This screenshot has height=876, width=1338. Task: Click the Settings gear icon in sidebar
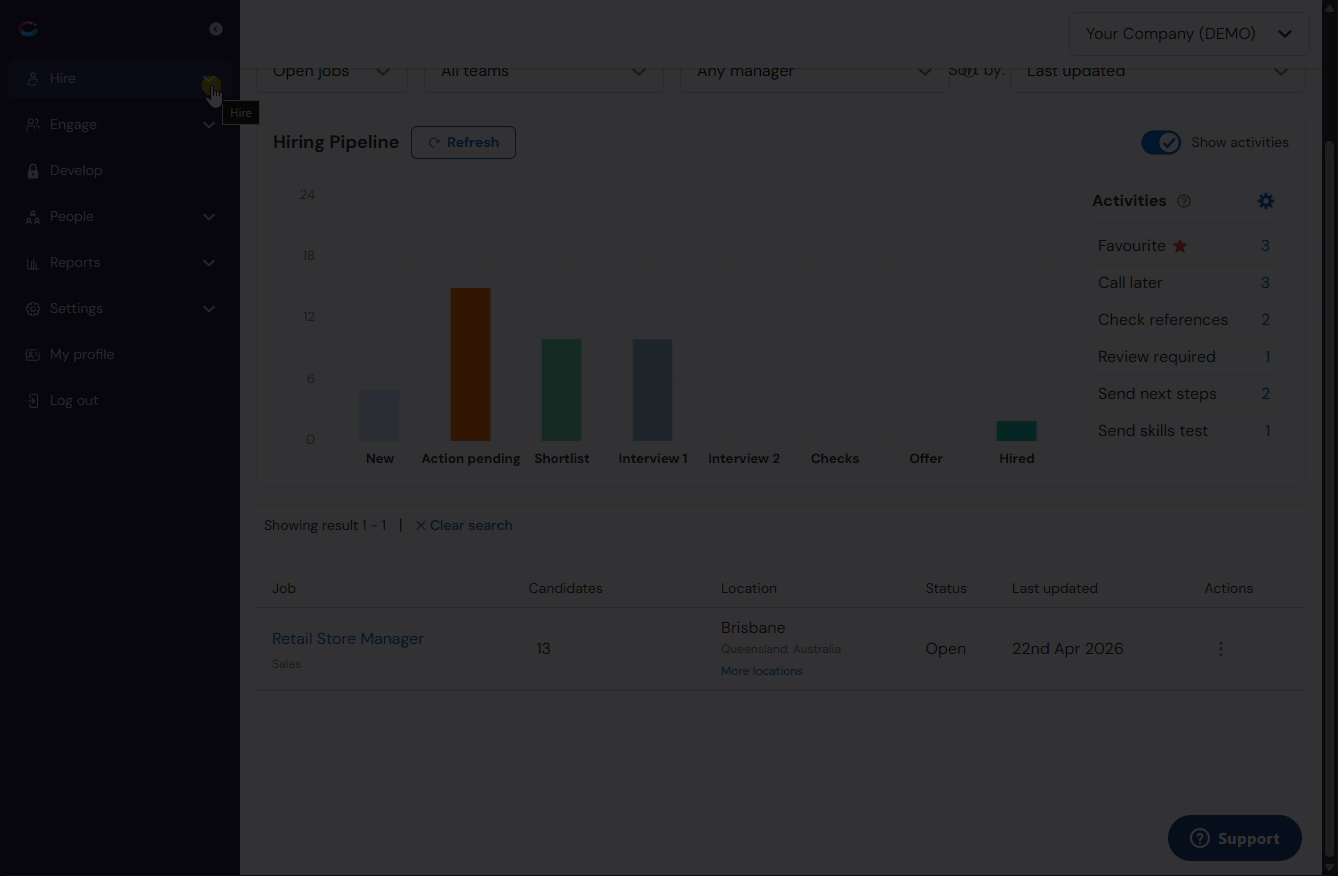click(32, 308)
